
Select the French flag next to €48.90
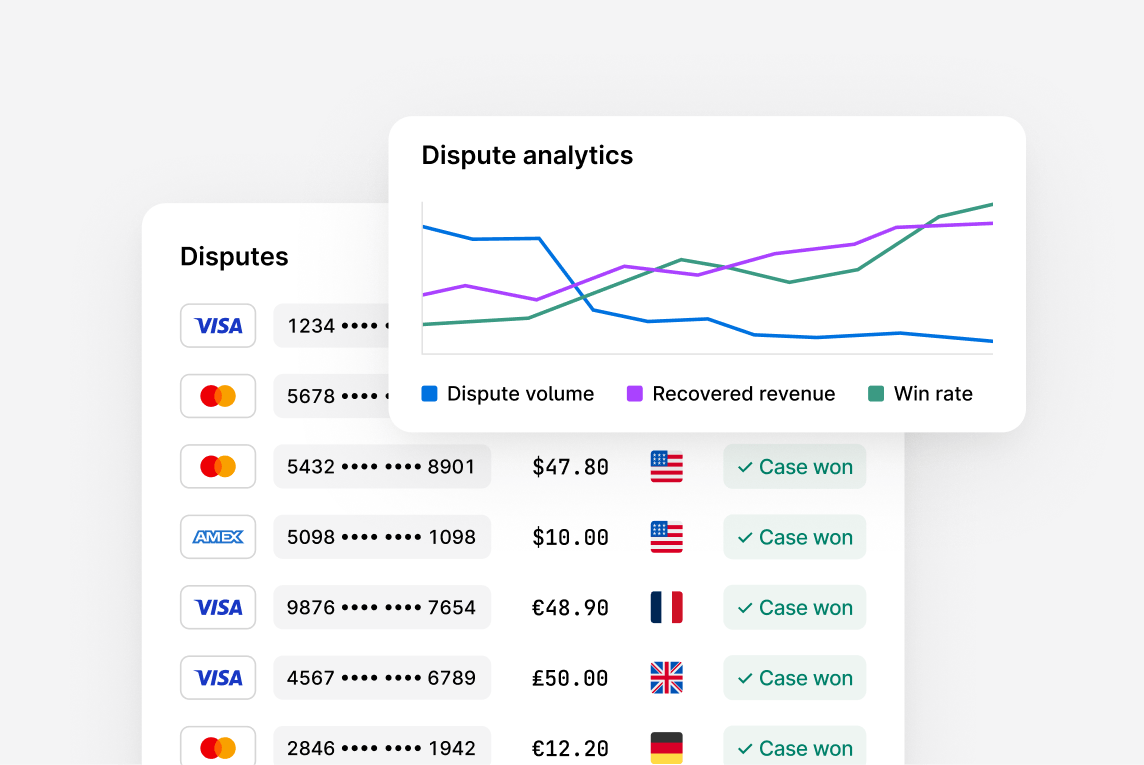tap(666, 607)
